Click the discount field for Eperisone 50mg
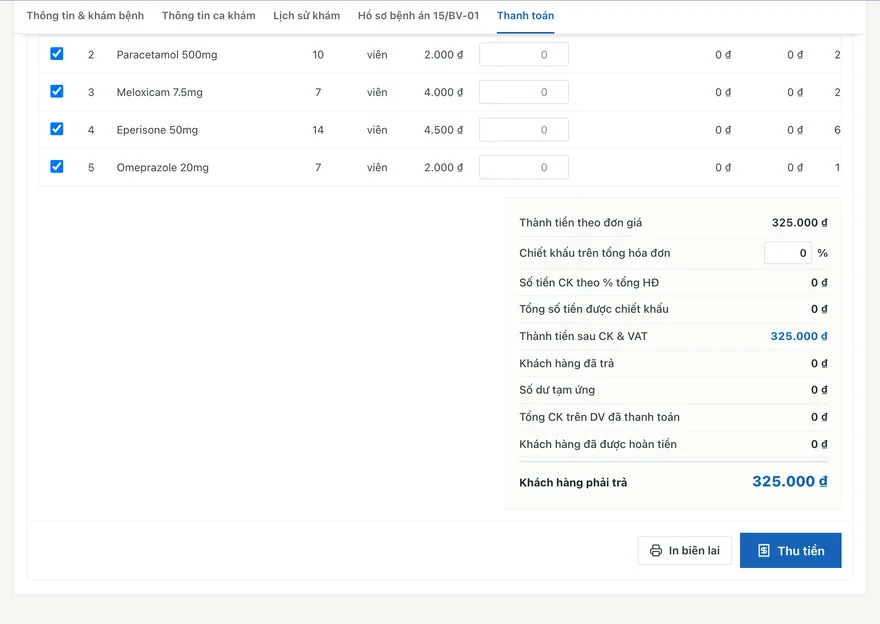 click(x=524, y=130)
